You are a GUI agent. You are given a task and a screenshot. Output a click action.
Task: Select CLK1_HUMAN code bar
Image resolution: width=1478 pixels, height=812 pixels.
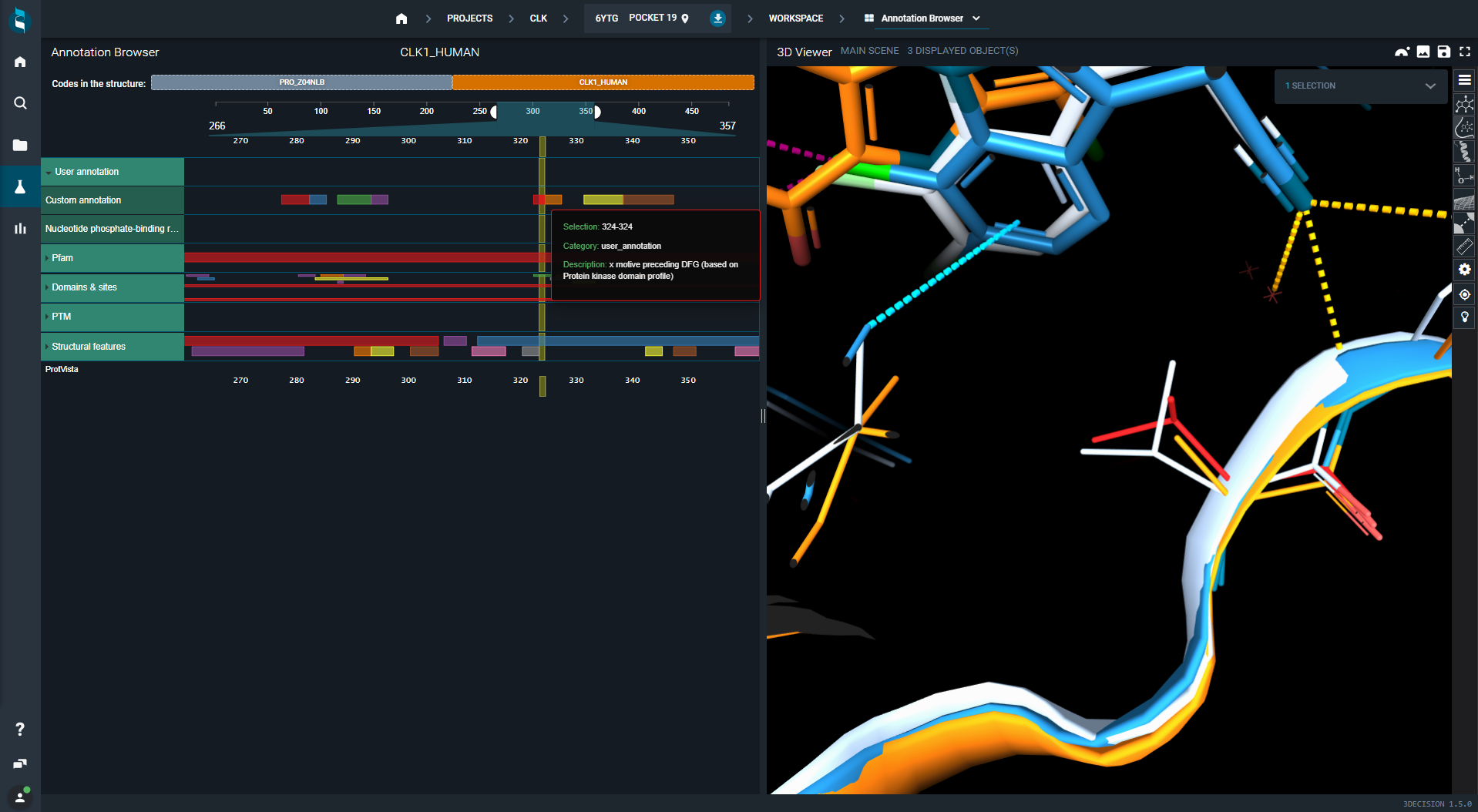(x=603, y=82)
